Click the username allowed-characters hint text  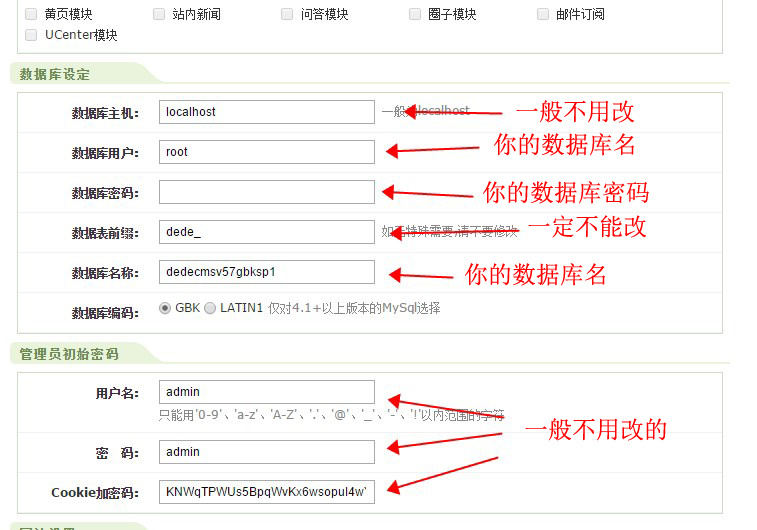[x=332, y=415]
